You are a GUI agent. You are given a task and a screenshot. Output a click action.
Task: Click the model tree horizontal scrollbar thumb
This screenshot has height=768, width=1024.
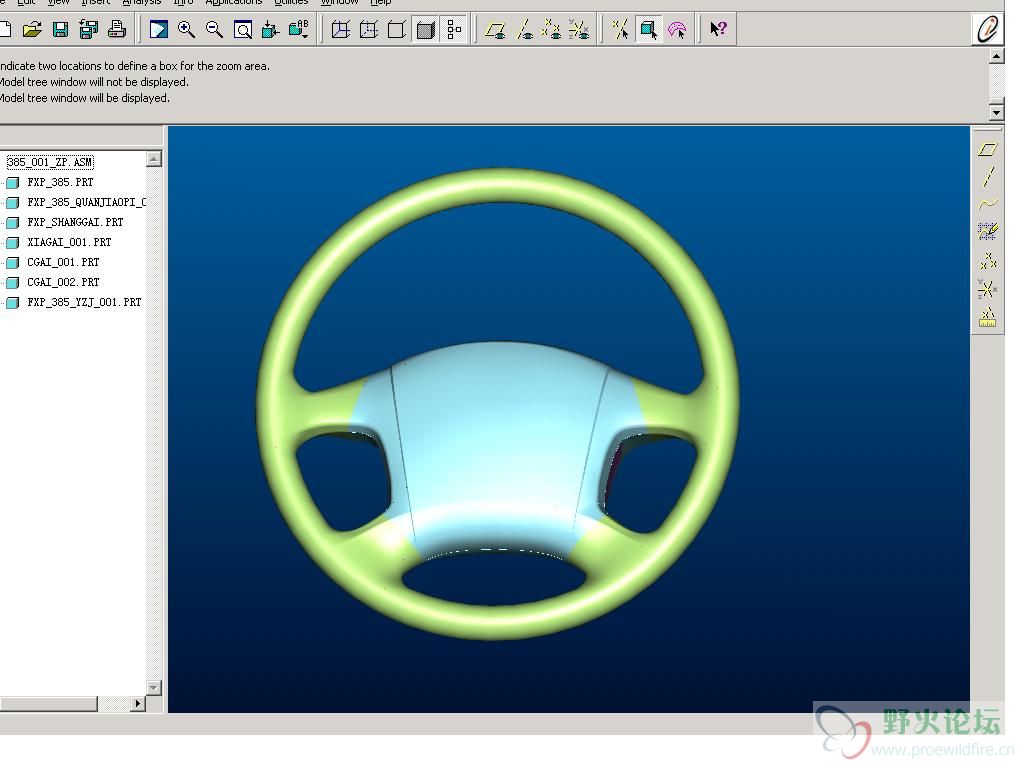(x=48, y=703)
